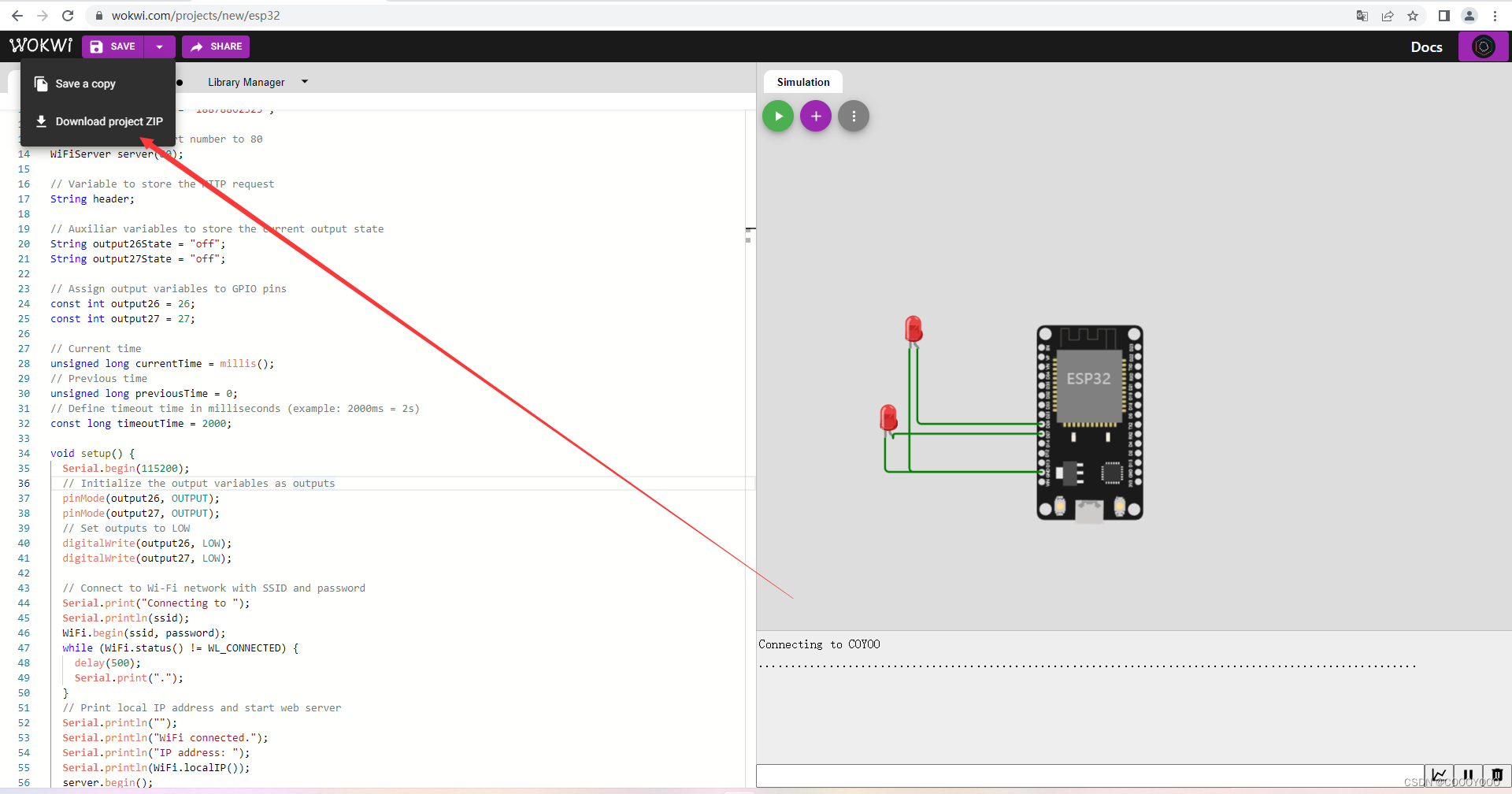Switch to the Simulation tab
The height and width of the screenshot is (794, 1512).
click(x=802, y=81)
